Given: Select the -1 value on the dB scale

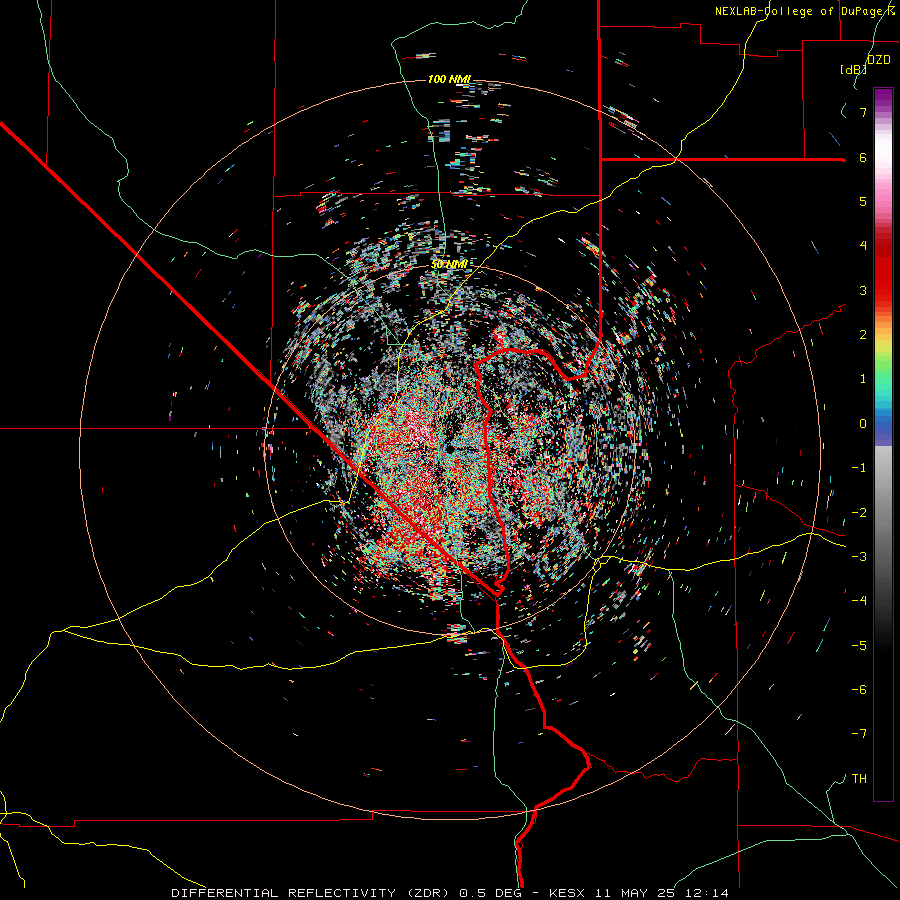Looking at the screenshot, I should (859, 468).
